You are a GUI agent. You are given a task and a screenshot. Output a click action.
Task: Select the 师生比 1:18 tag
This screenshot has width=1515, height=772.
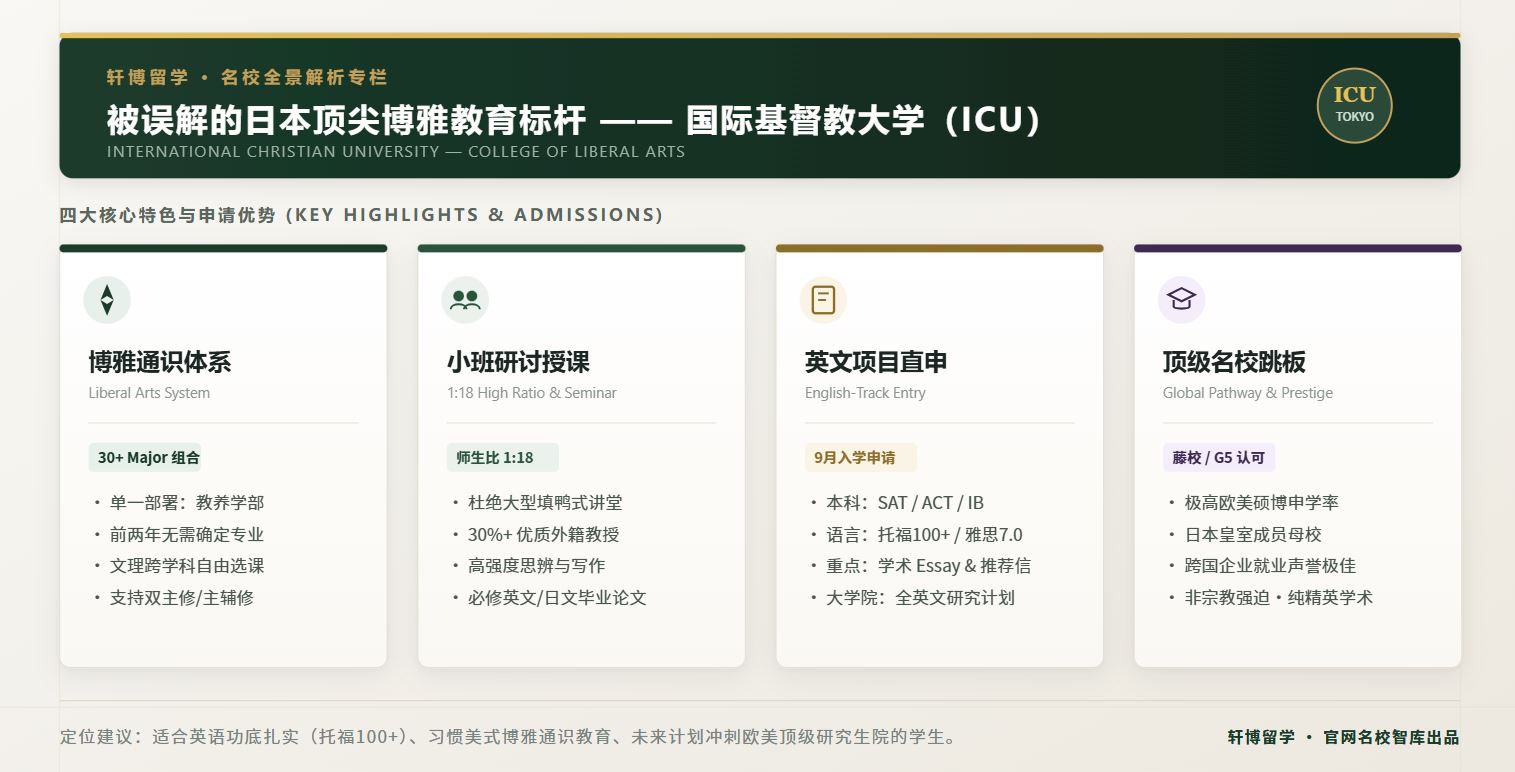click(502, 458)
